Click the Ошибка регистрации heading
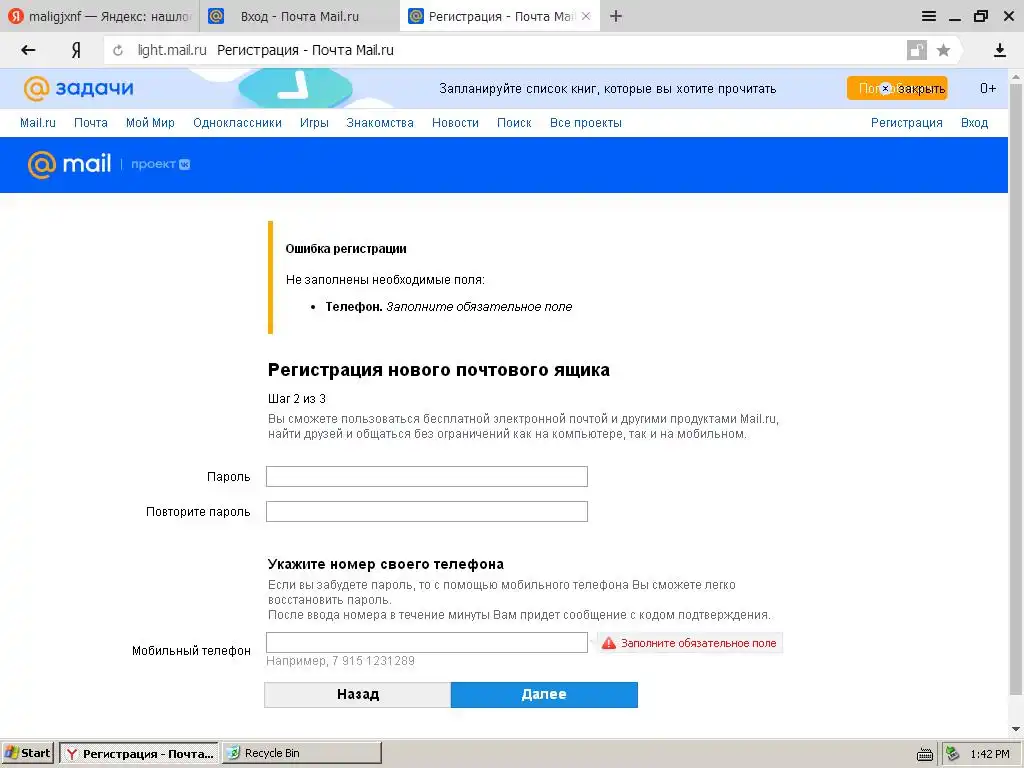This screenshot has height=768, width=1024. [x=346, y=249]
